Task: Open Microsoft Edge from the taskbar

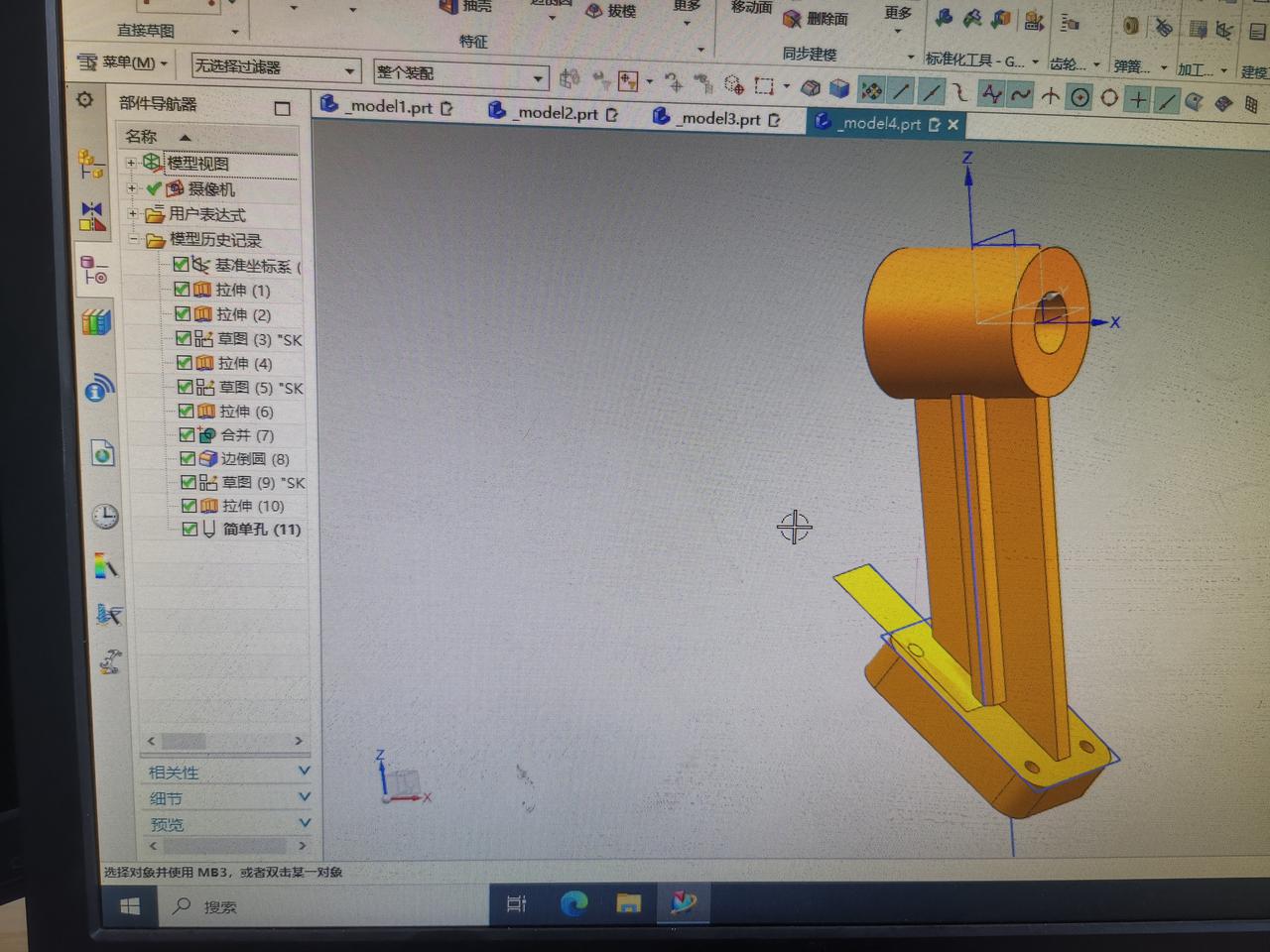Action: [574, 903]
